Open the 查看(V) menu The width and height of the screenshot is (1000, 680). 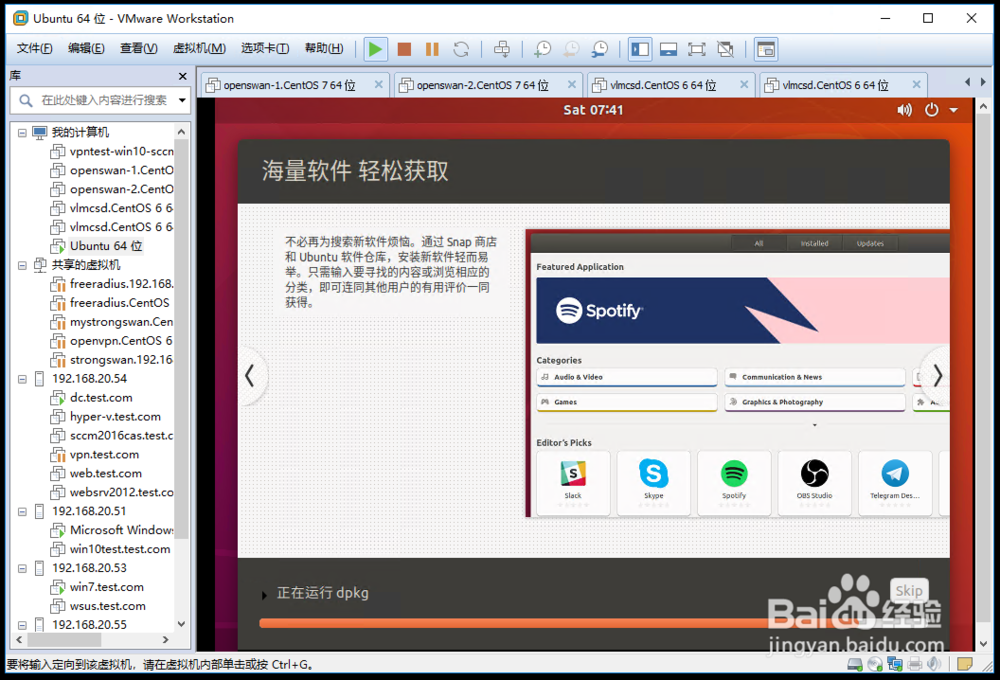point(138,48)
